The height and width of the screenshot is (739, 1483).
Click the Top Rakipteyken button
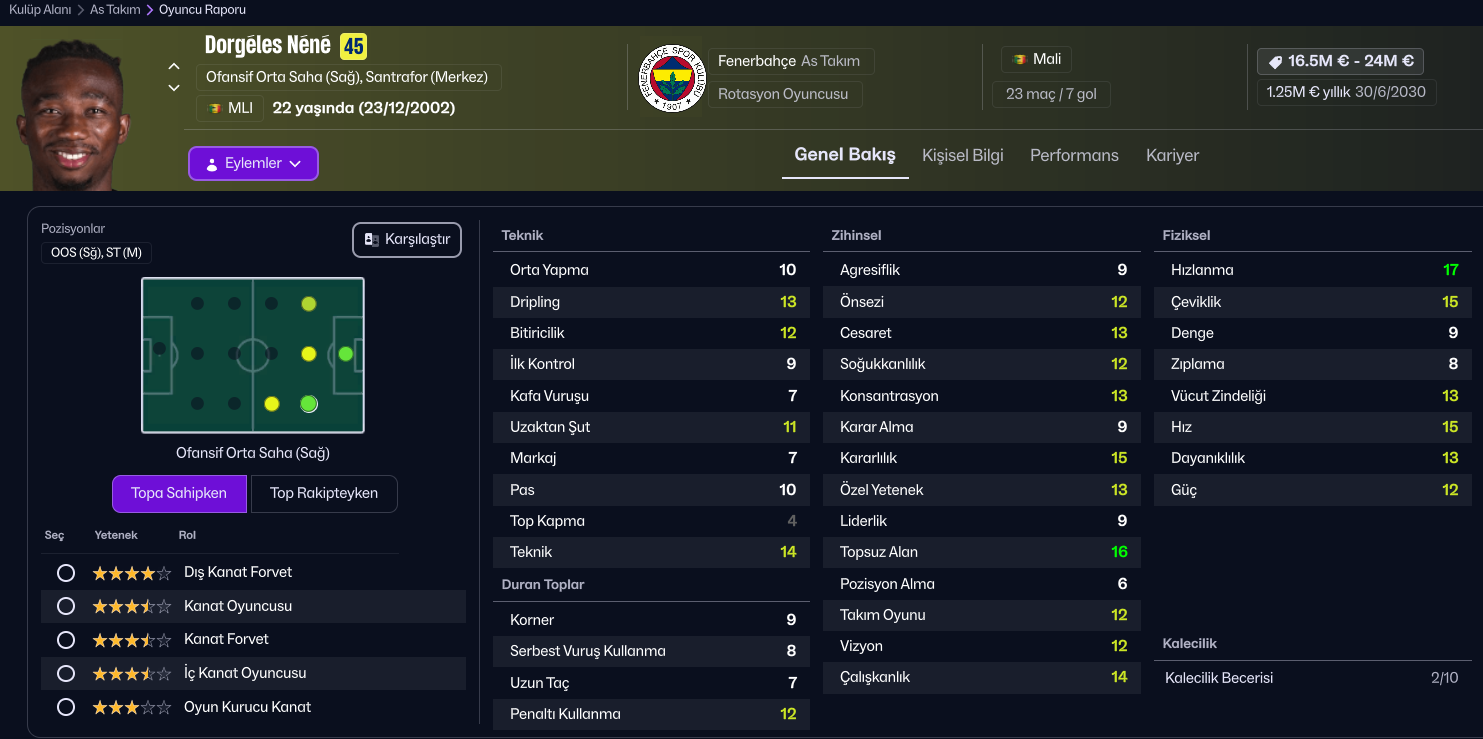(x=324, y=493)
